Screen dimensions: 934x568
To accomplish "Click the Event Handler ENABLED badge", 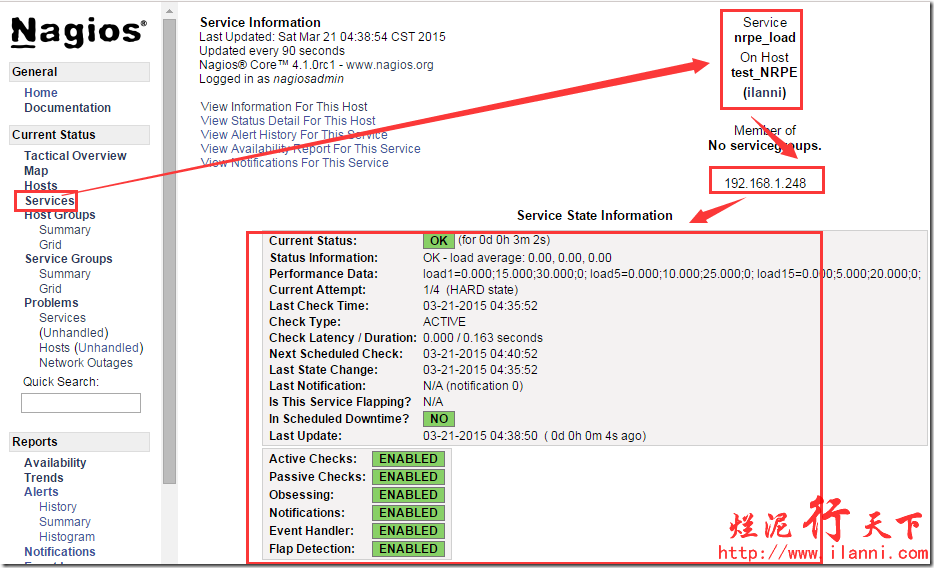I will point(409,530).
